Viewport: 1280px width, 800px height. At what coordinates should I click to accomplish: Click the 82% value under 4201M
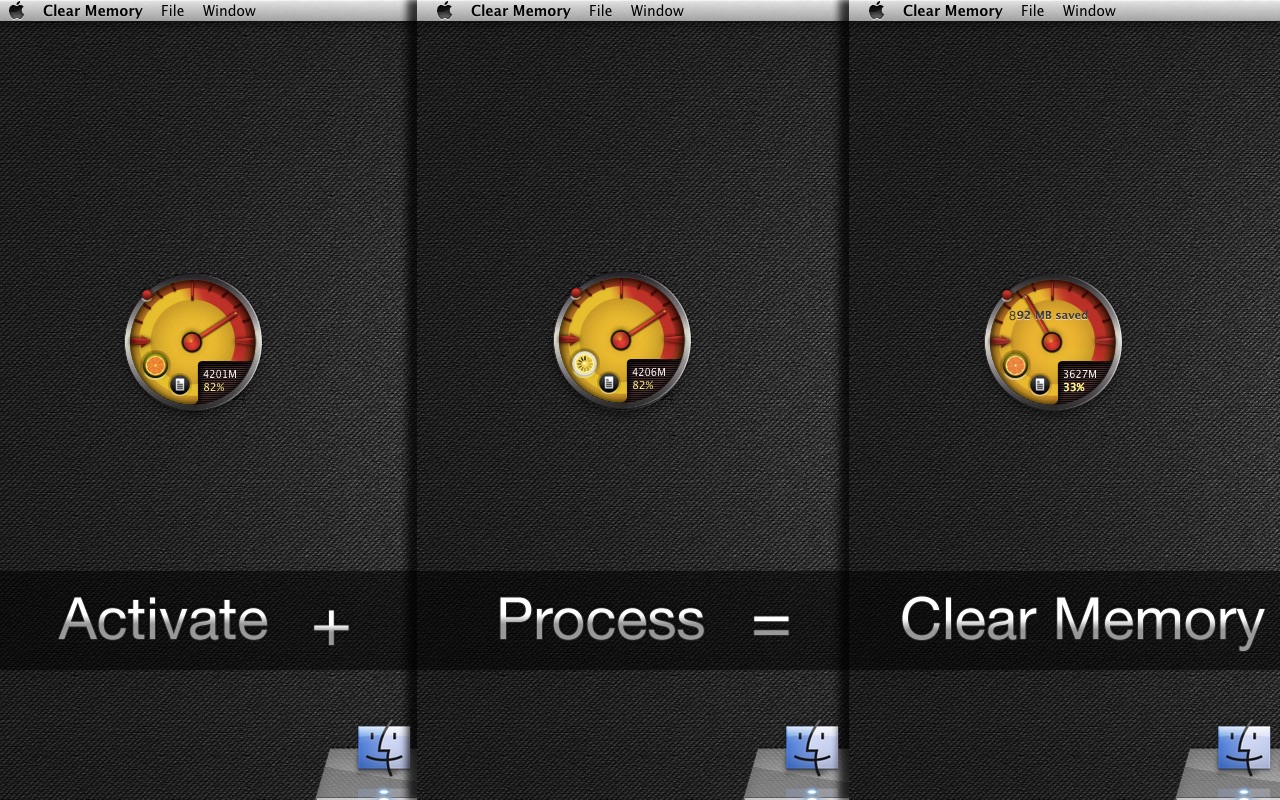click(x=214, y=387)
